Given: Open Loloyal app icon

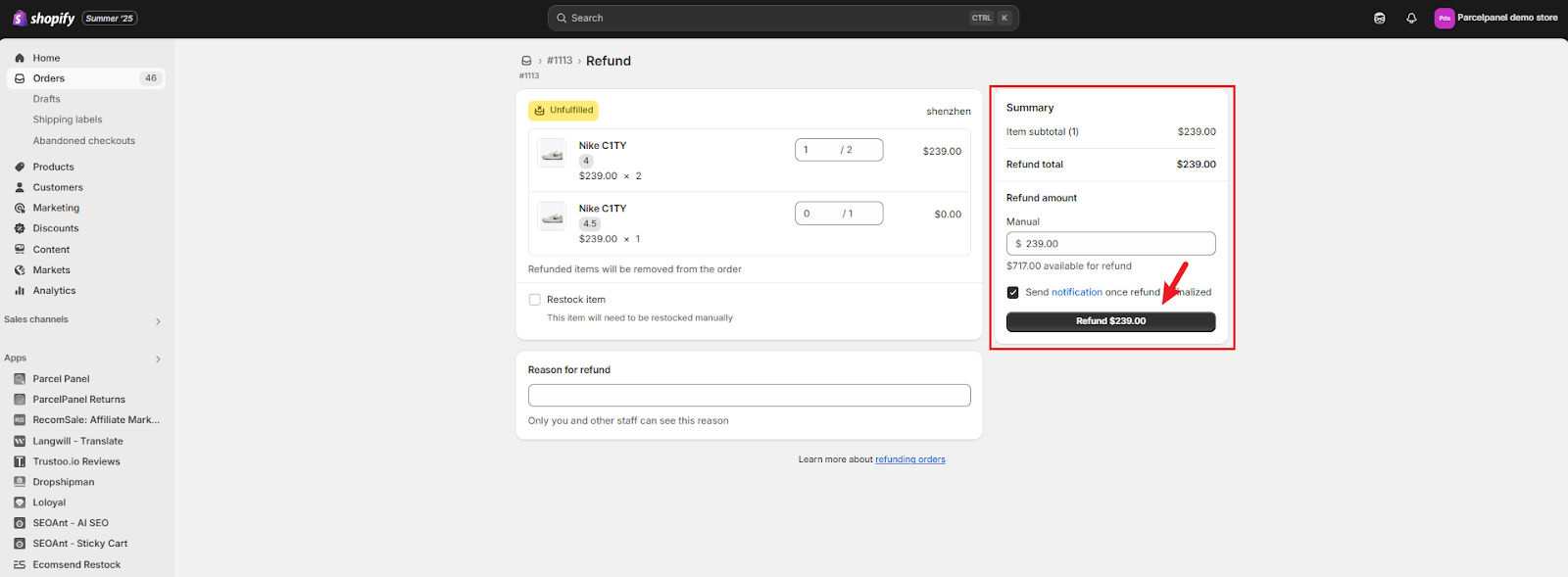Looking at the screenshot, I should coord(20,503).
